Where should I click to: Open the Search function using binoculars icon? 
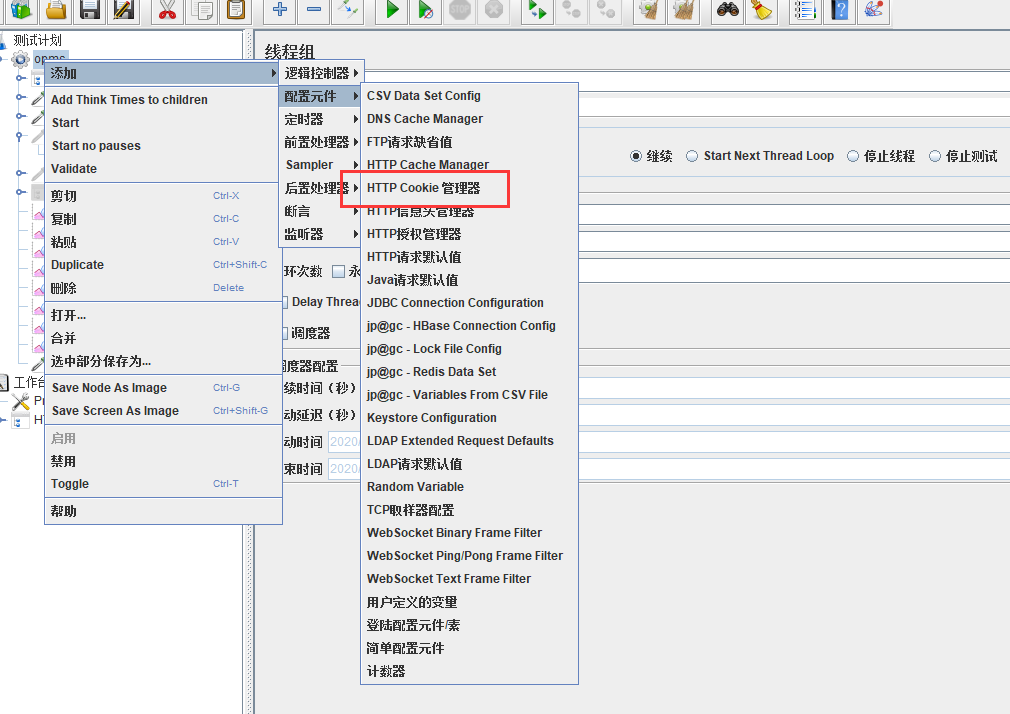[x=728, y=11]
